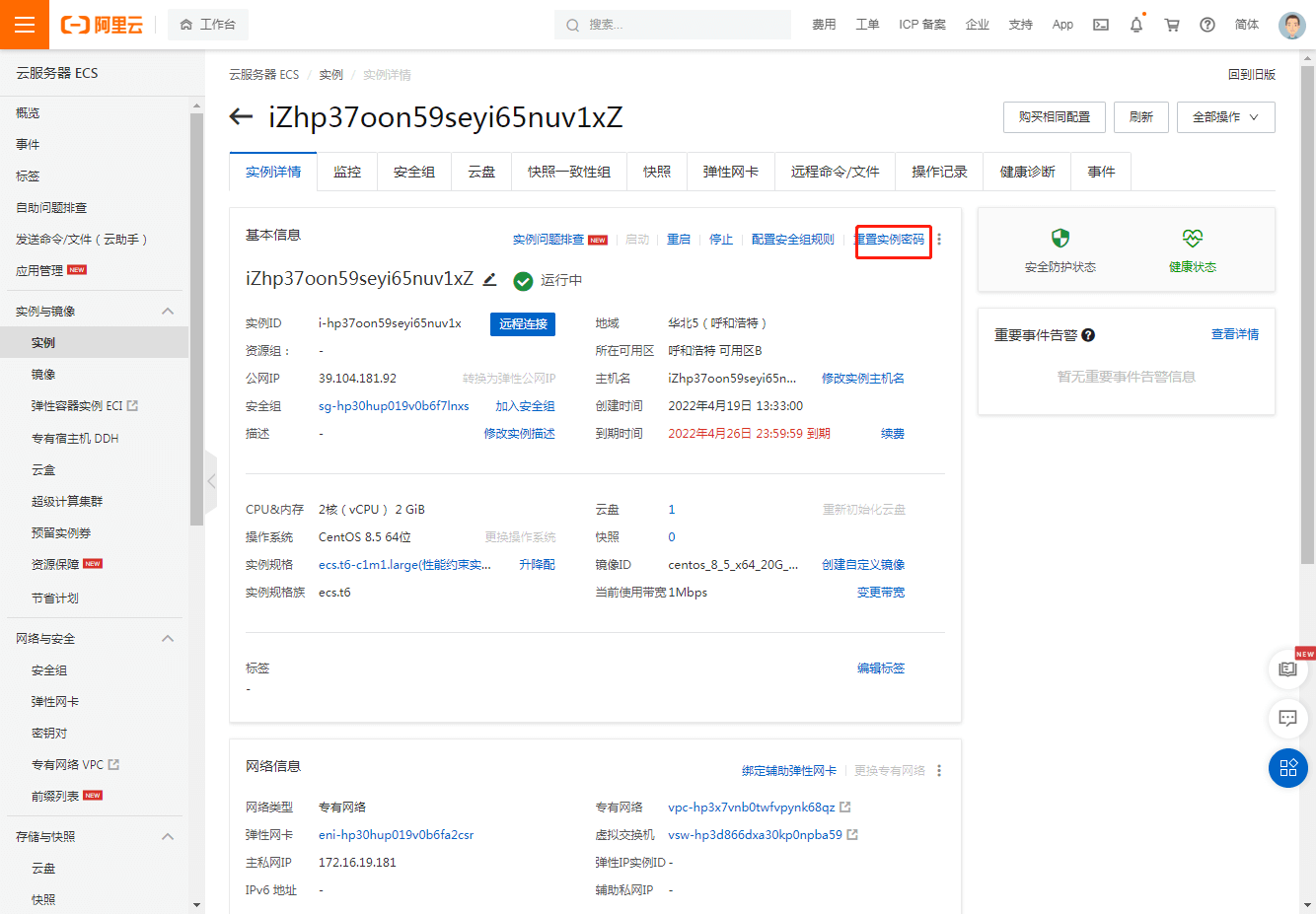Click the 购买相同配置 button
The image size is (1316, 914).
point(1055,117)
